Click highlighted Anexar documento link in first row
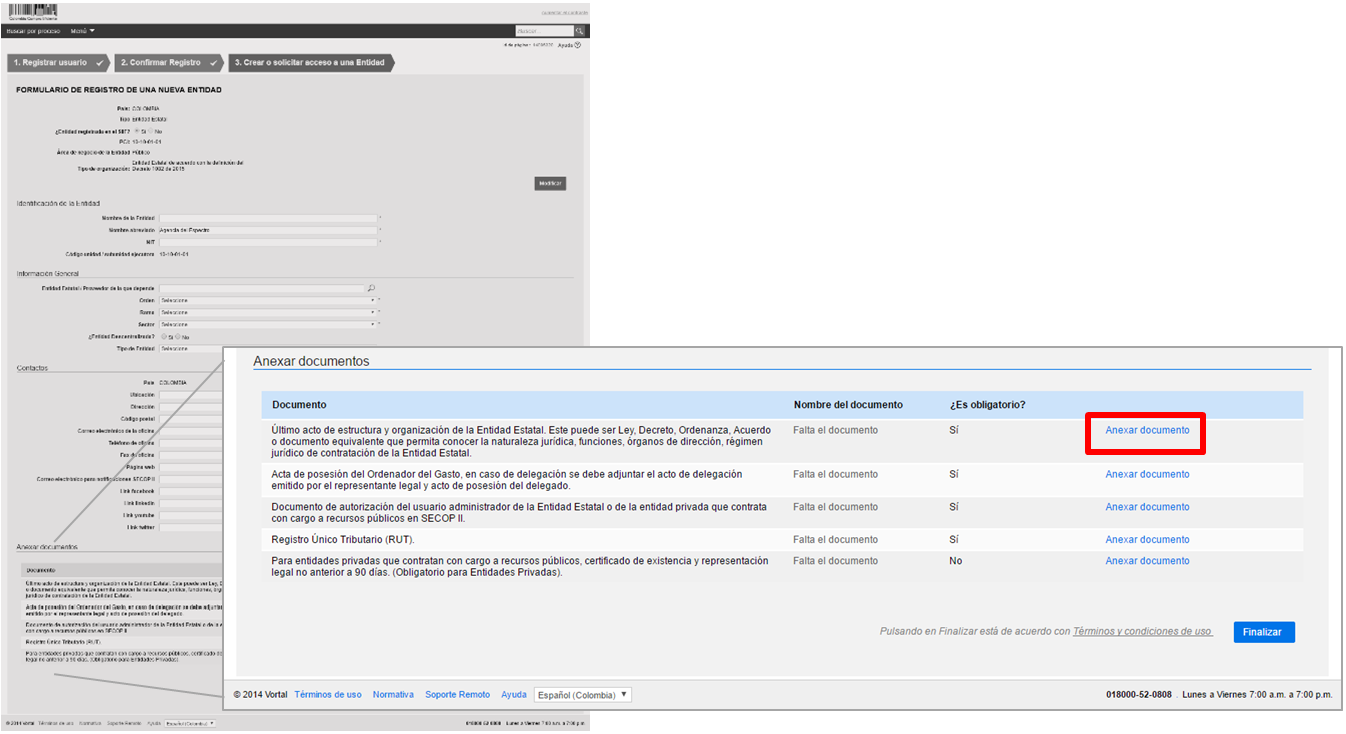This screenshot has width=1346, height=734. point(1147,430)
